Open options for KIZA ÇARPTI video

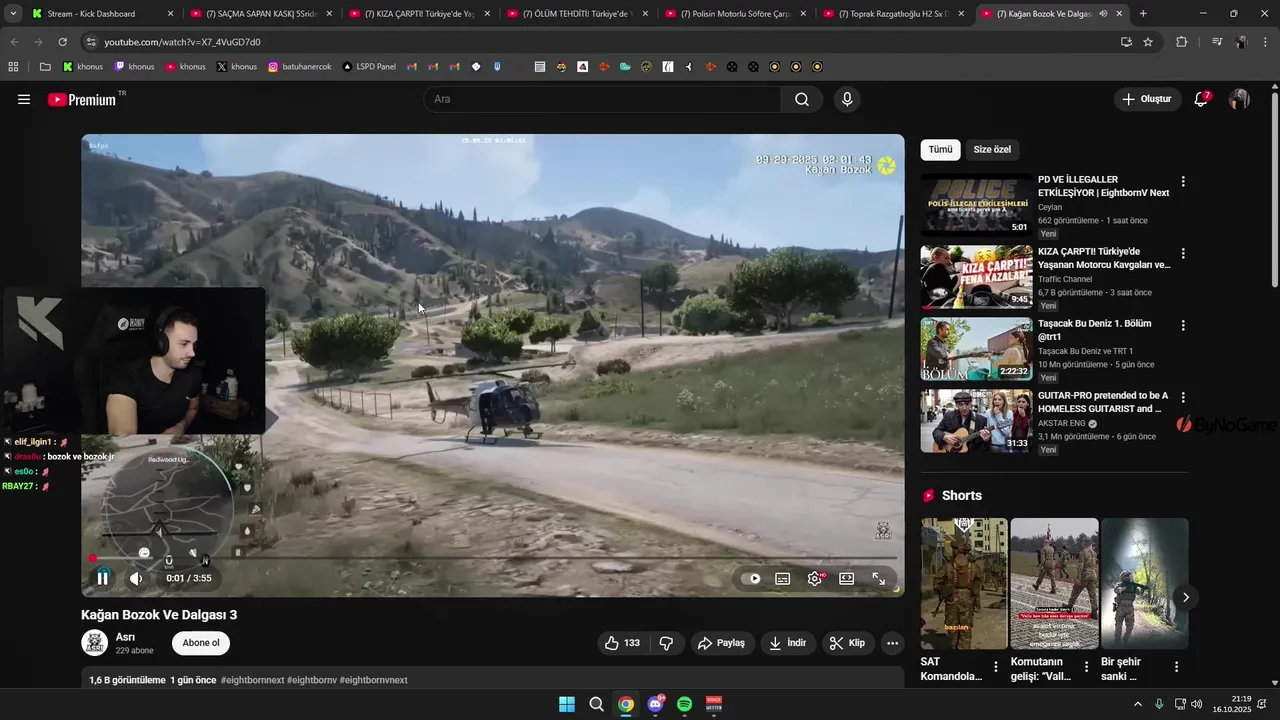(x=1183, y=254)
